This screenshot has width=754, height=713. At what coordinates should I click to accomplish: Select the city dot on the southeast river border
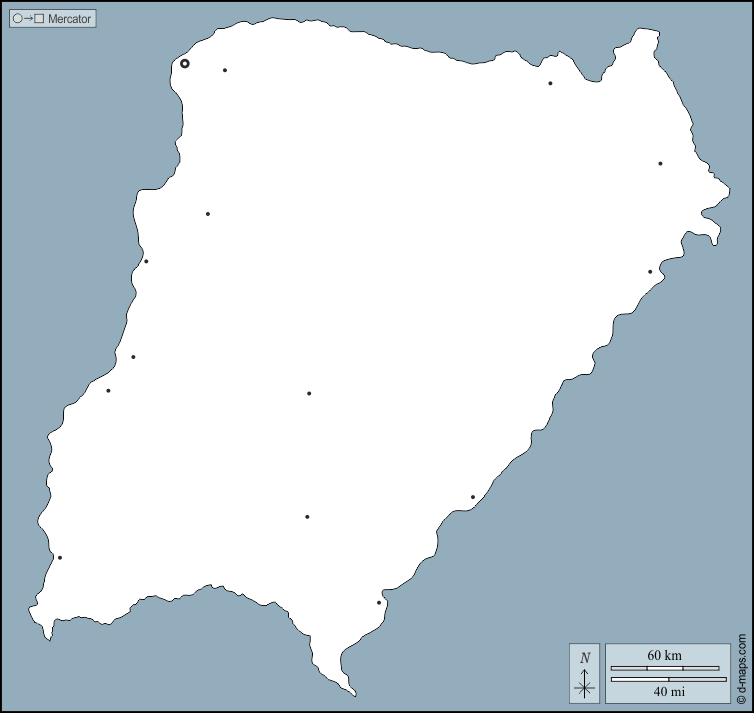(x=473, y=497)
